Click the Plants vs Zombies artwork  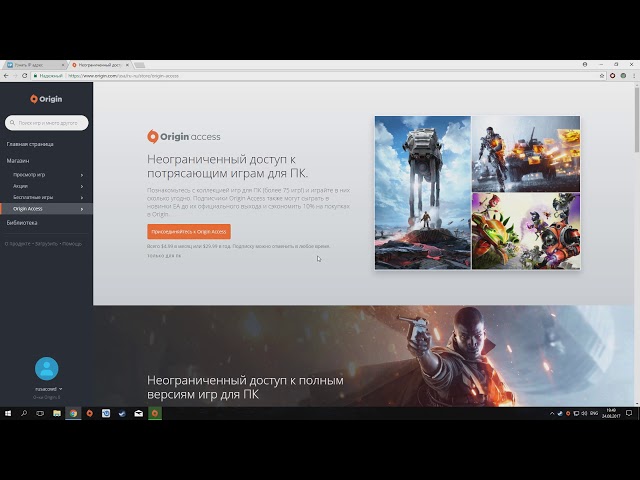pyautogui.click(x=526, y=231)
